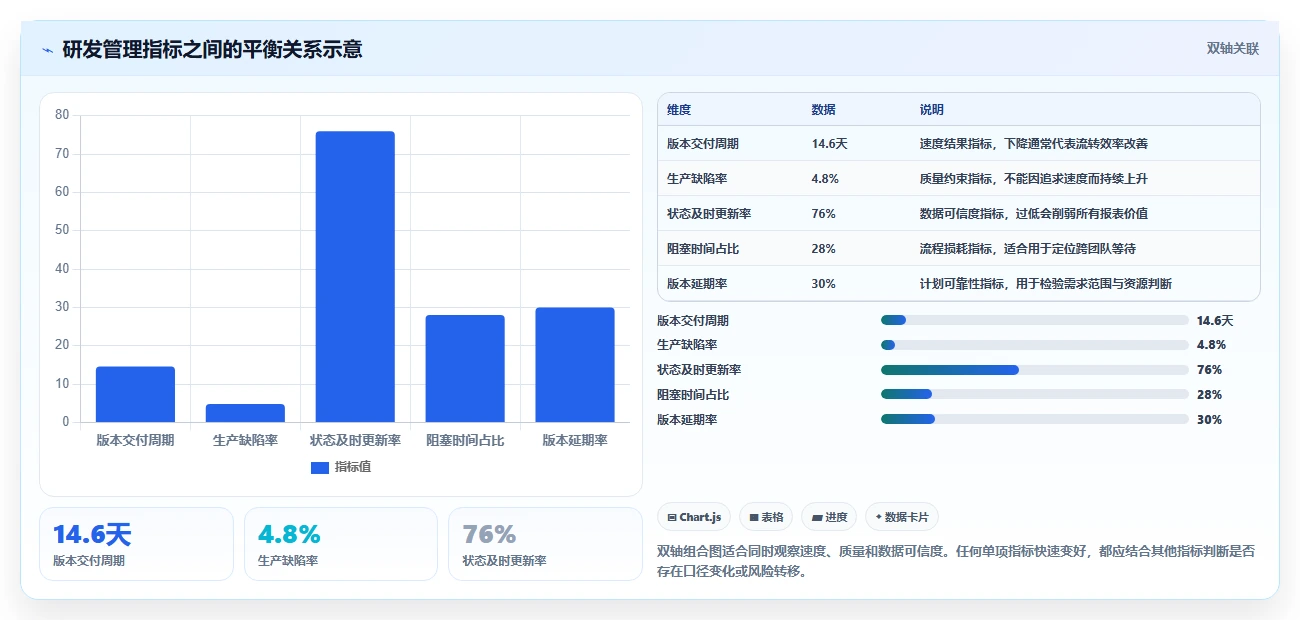The width and height of the screenshot is (1300, 620).
Task: Click the 76% value beside the progress bar
Action: click(1209, 370)
